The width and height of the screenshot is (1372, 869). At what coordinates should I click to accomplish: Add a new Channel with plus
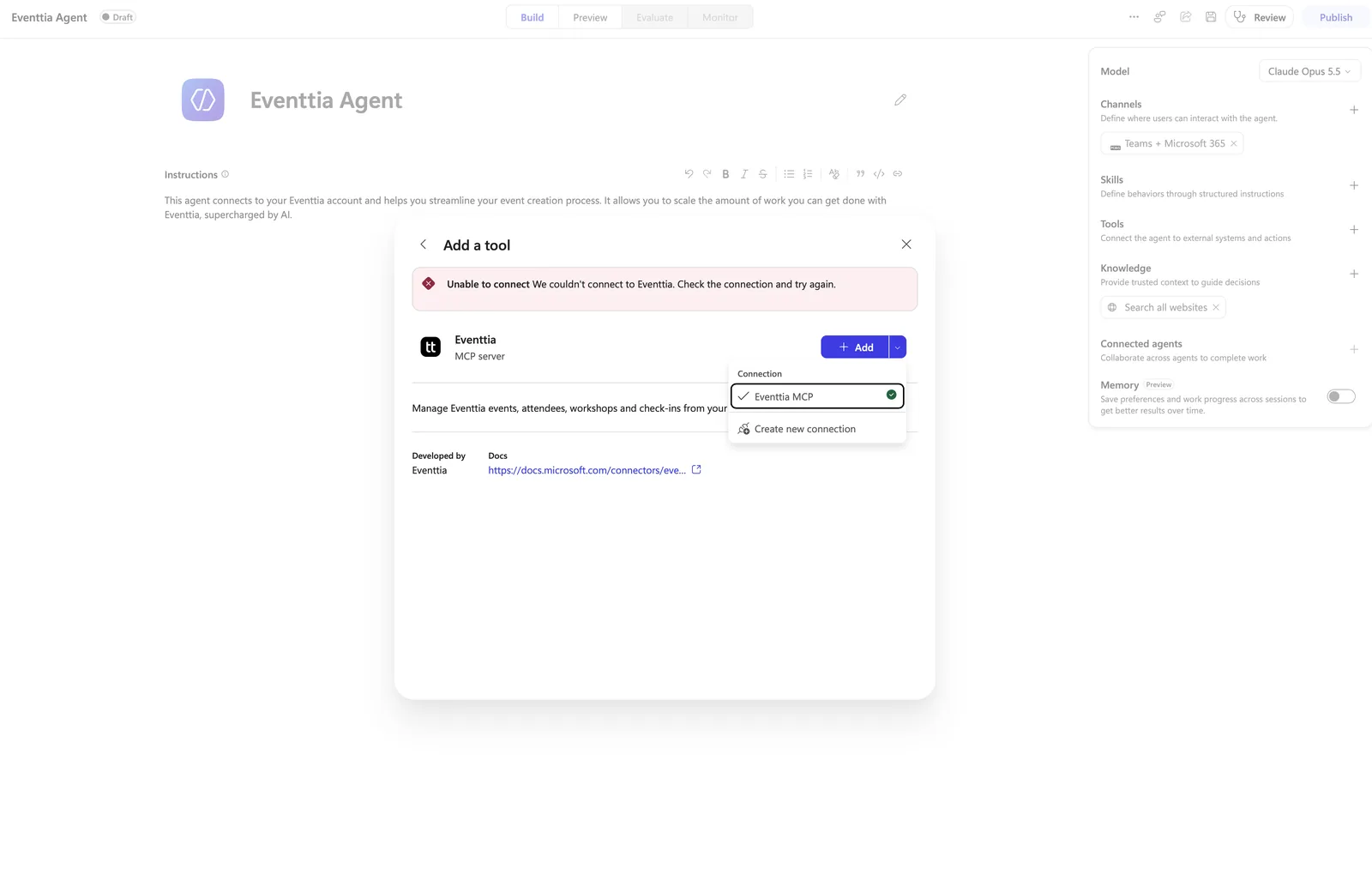click(1354, 110)
